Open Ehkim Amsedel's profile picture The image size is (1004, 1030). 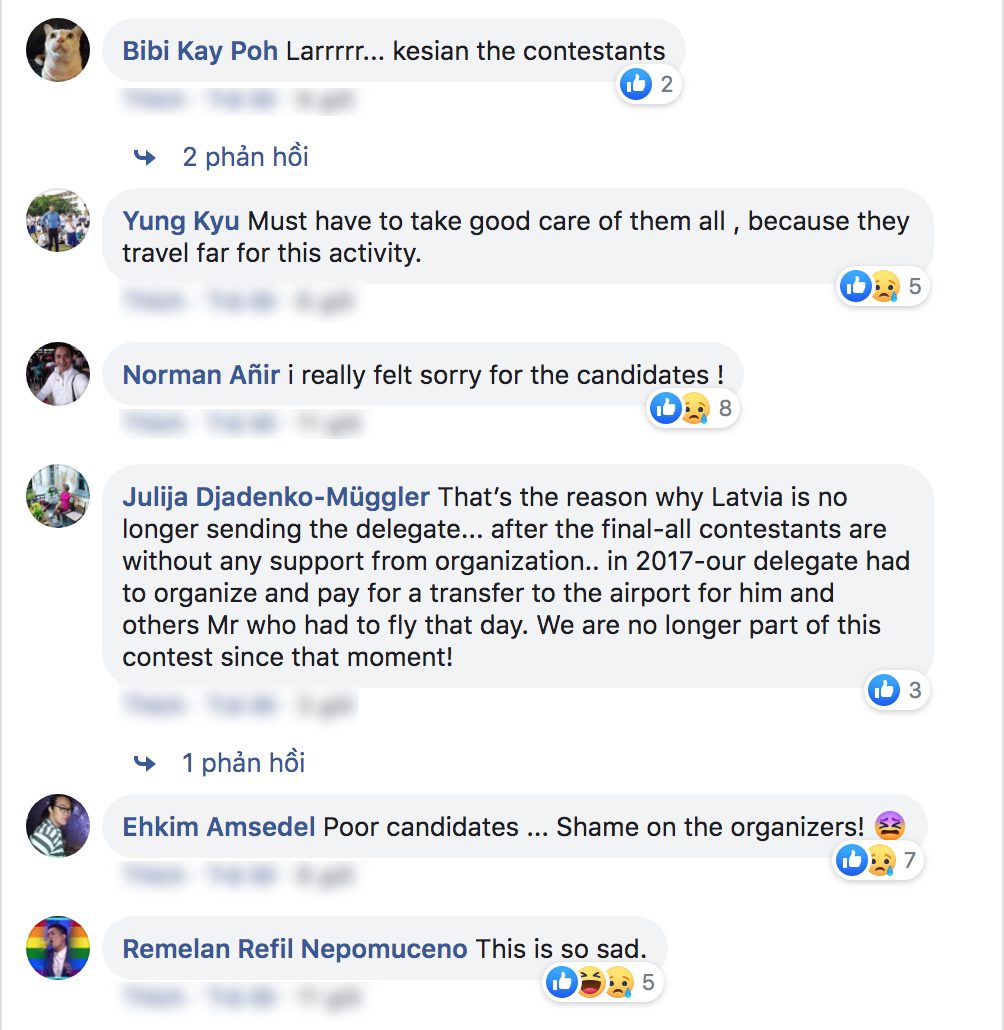[58, 827]
